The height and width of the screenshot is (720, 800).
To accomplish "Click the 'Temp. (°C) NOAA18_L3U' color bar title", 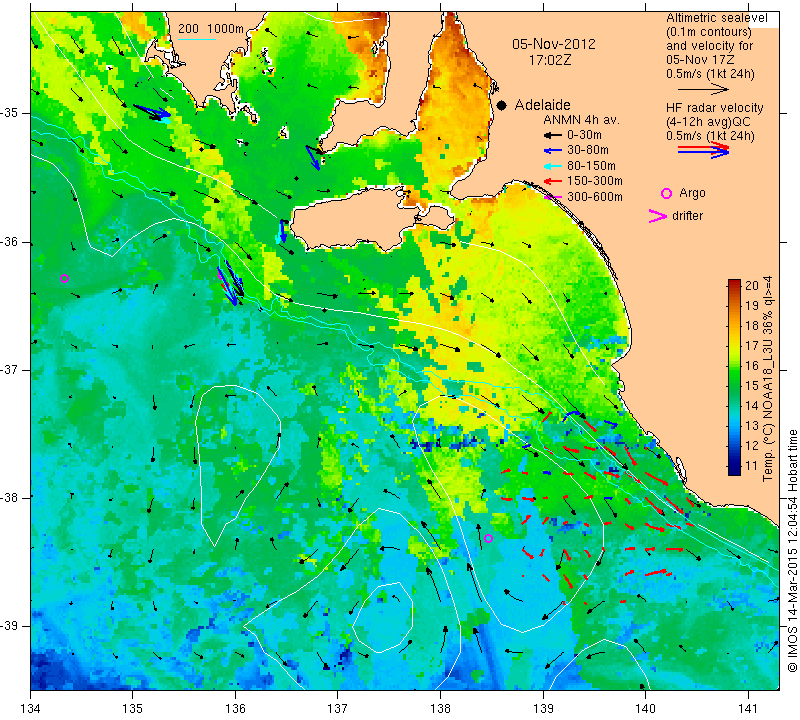I will 767,406.
